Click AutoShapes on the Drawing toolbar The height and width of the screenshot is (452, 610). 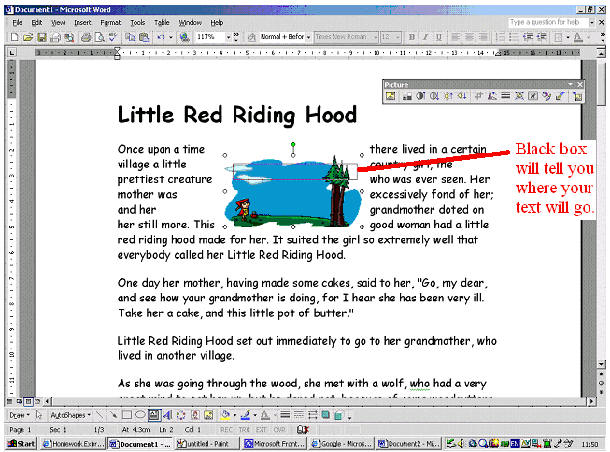click(x=68, y=413)
